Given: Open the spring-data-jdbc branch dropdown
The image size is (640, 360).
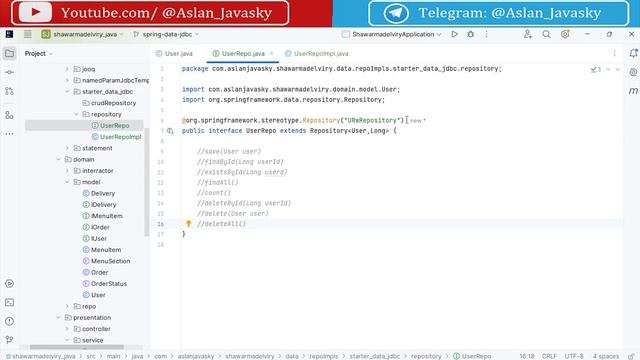Looking at the screenshot, I should 166,34.
